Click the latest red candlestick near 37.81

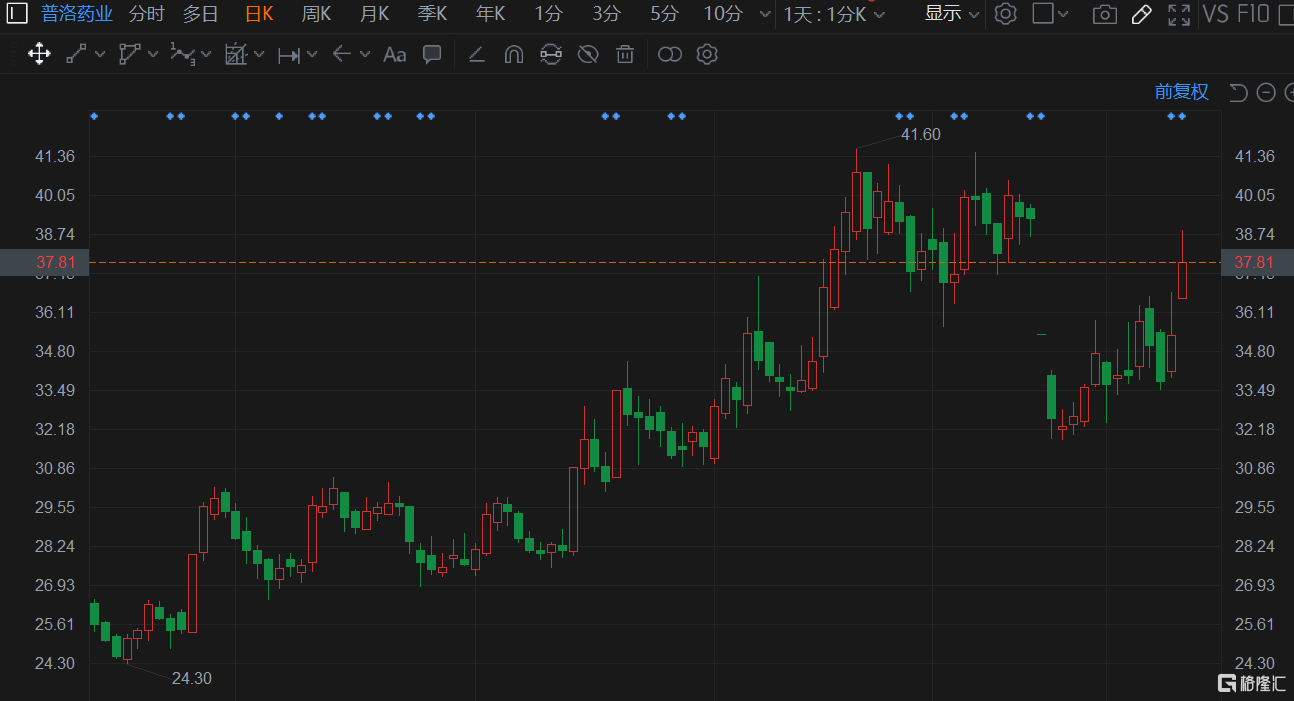pos(1182,280)
